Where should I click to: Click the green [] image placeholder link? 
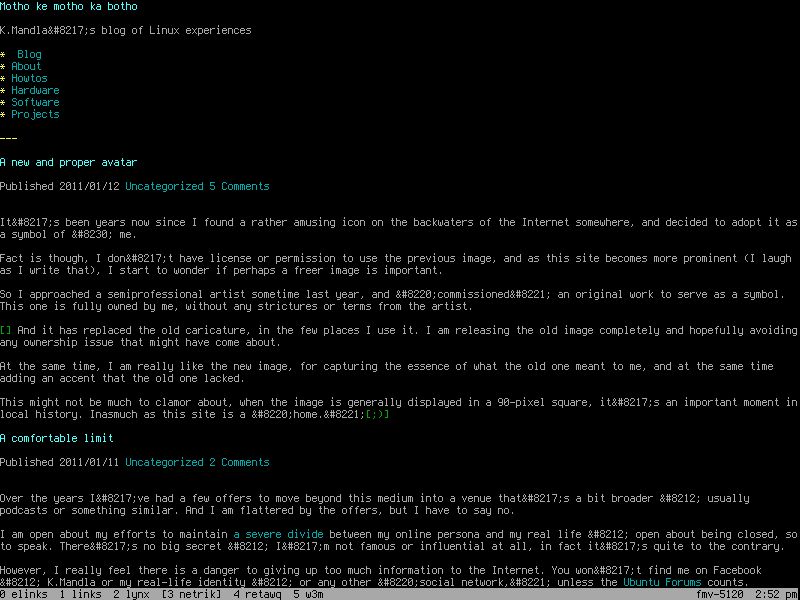(6, 330)
